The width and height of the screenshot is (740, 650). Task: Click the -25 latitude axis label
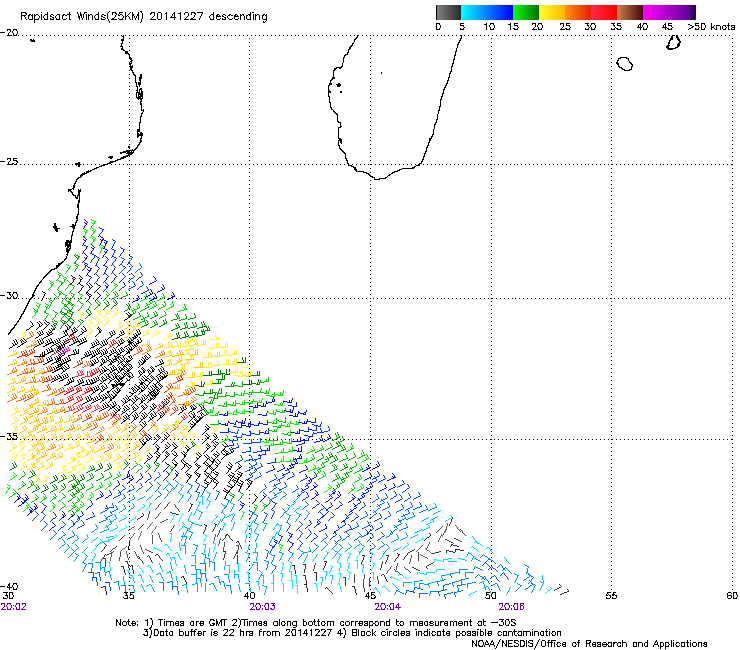[x=9, y=162]
